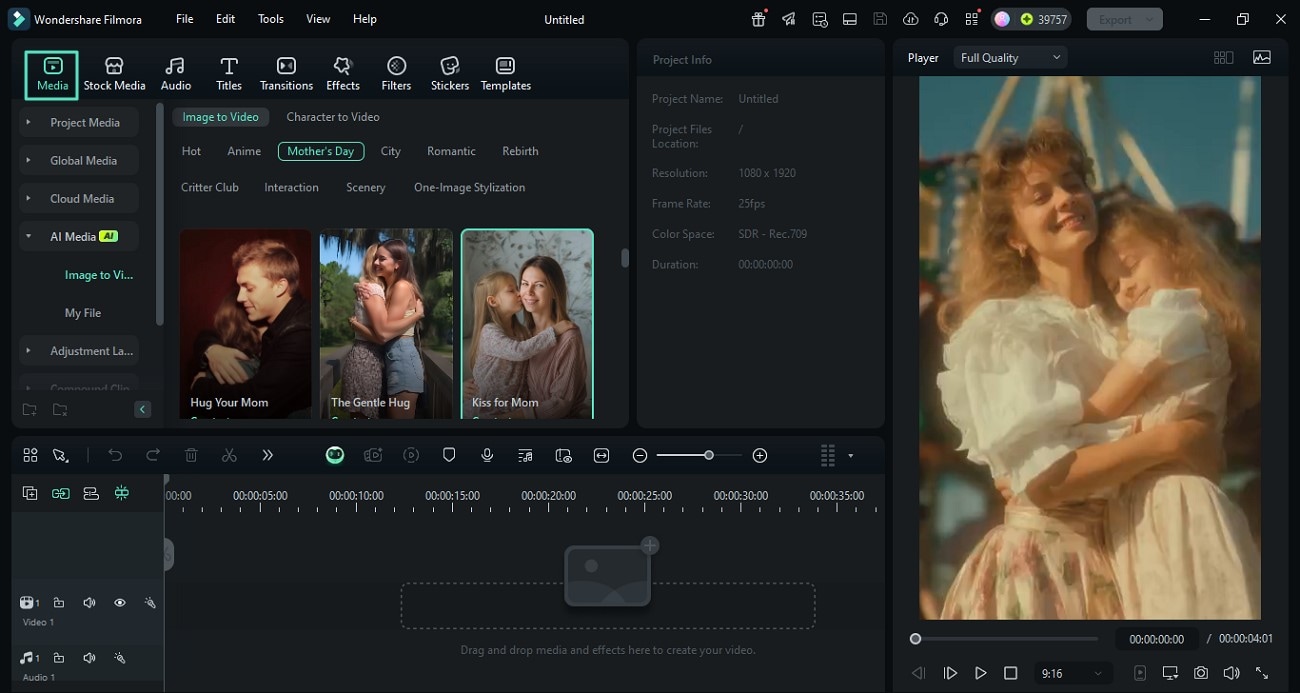Select the Hug Your Mom template thumbnail

click(x=246, y=322)
